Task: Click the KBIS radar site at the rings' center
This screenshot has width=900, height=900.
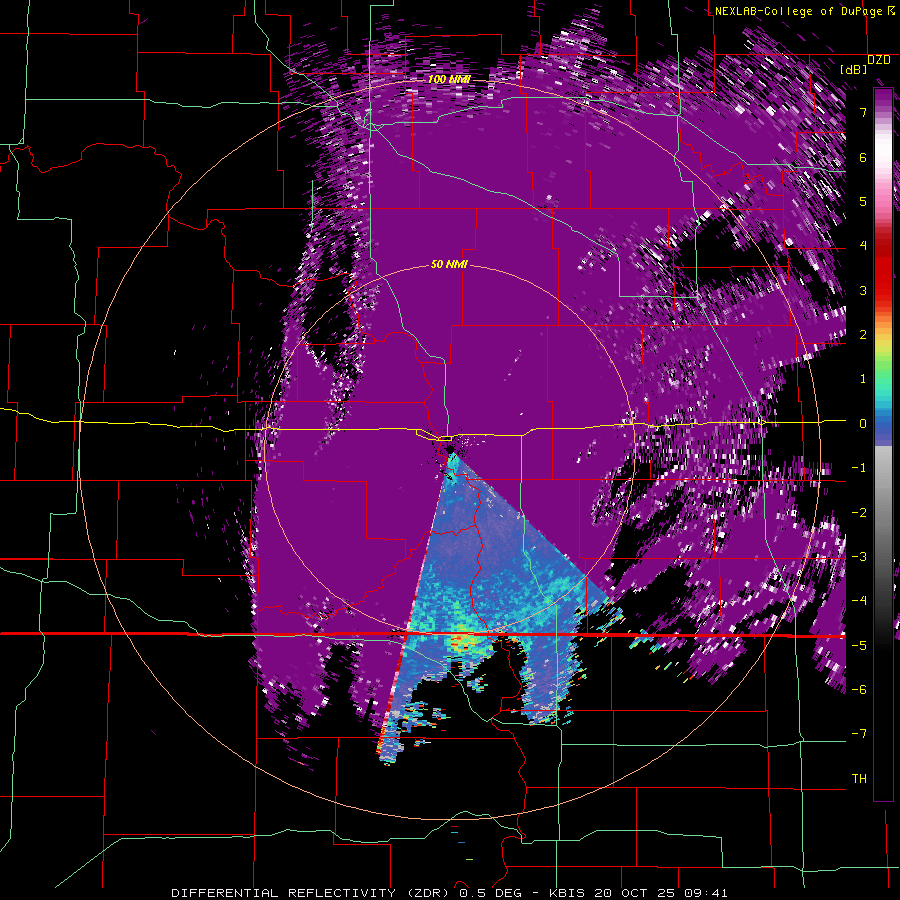Action: [x=450, y=449]
